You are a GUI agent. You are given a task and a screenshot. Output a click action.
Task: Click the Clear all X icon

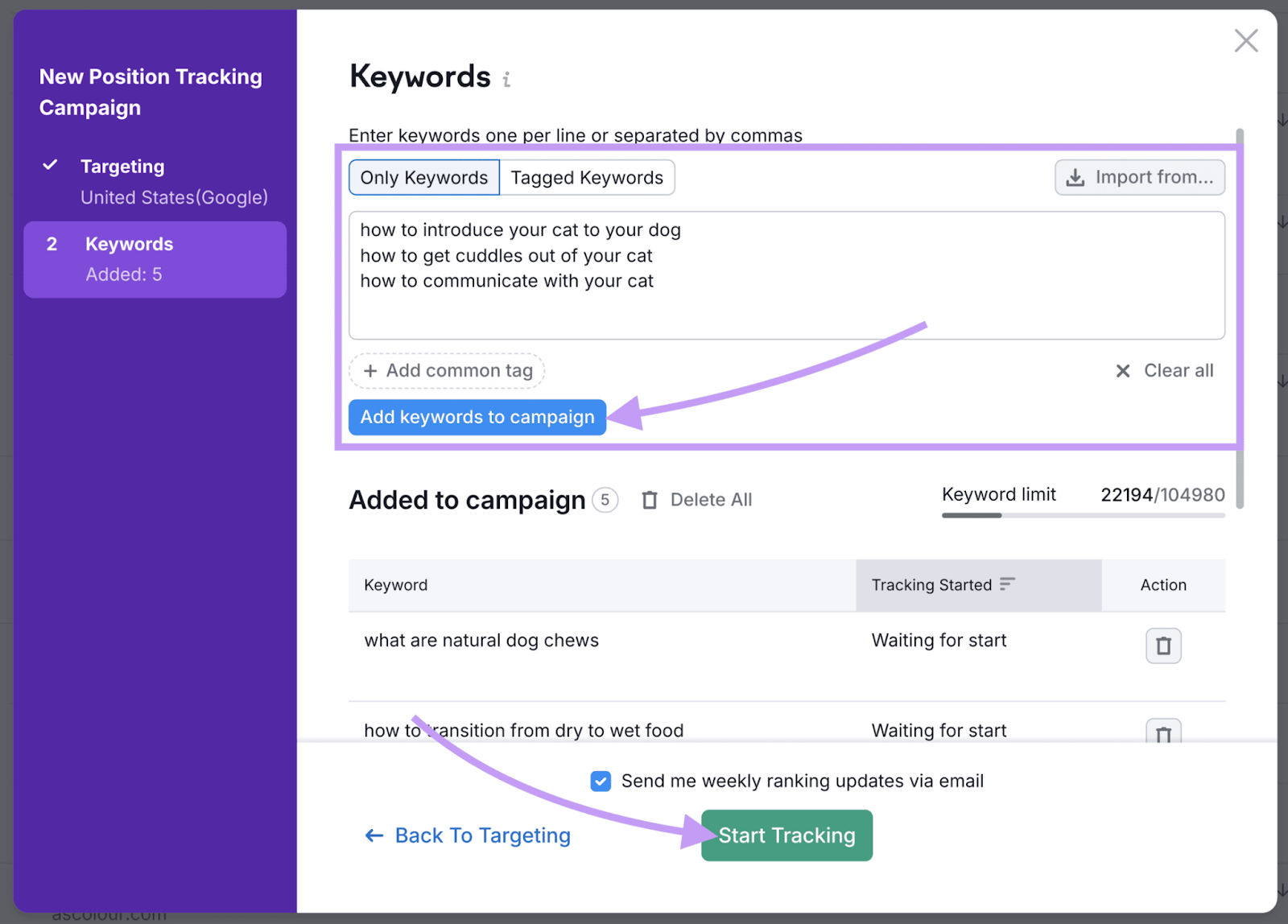1122,371
